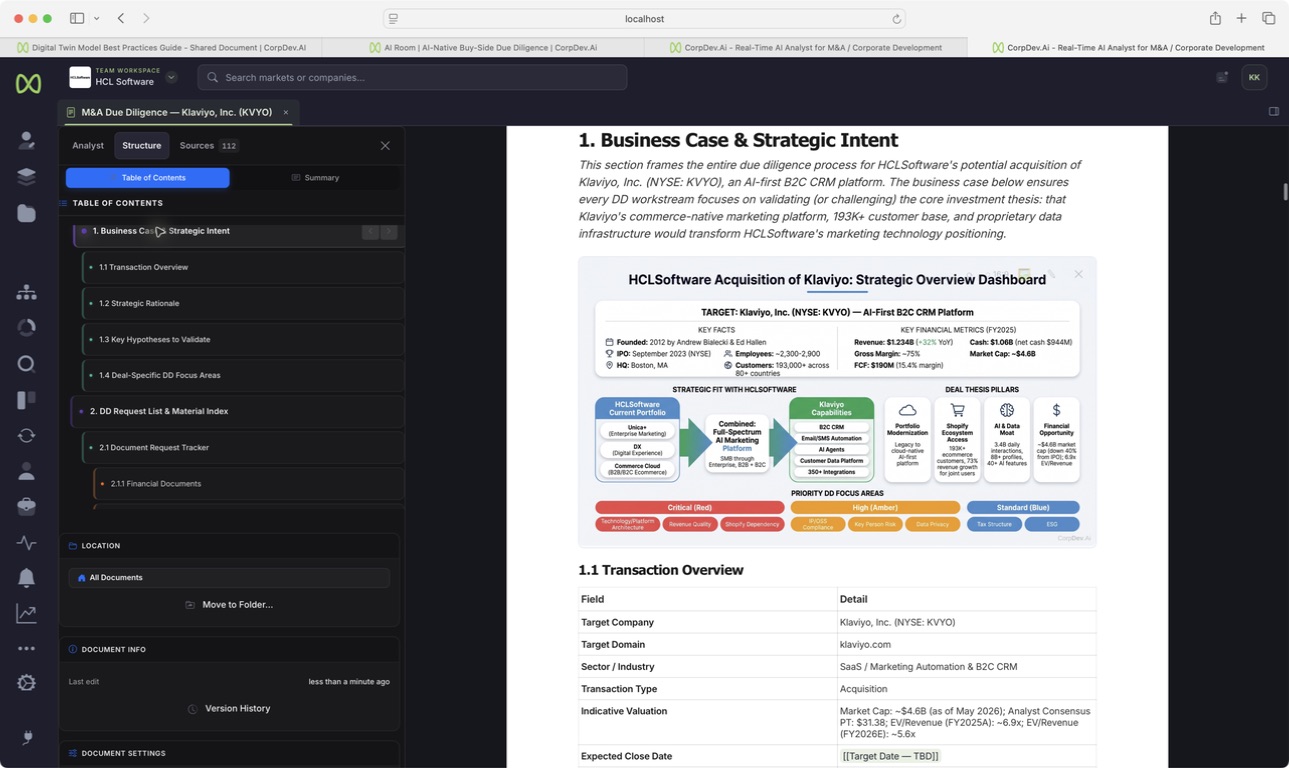Open the kanban board icon in left sidebar

[x=27, y=400]
